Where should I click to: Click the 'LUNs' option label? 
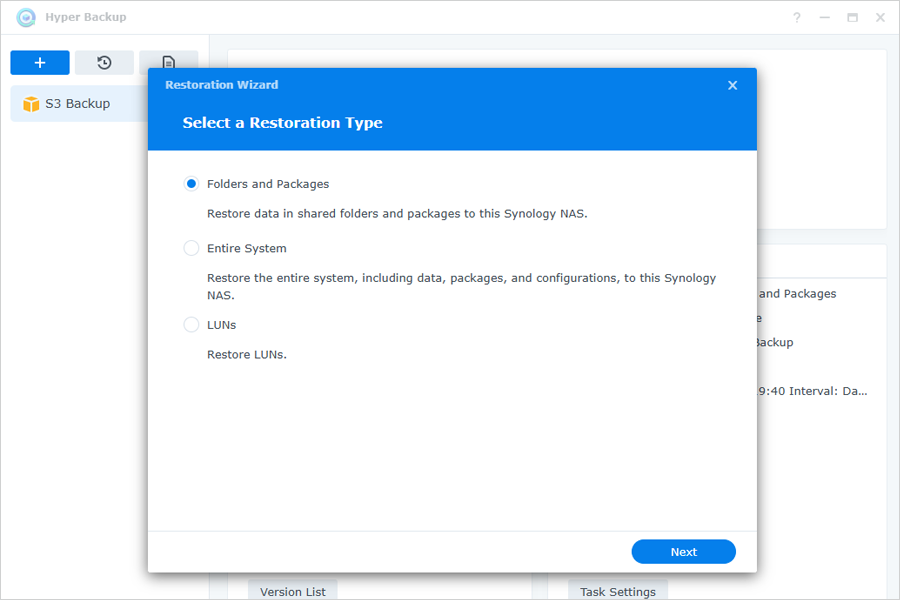pos(222,325)
